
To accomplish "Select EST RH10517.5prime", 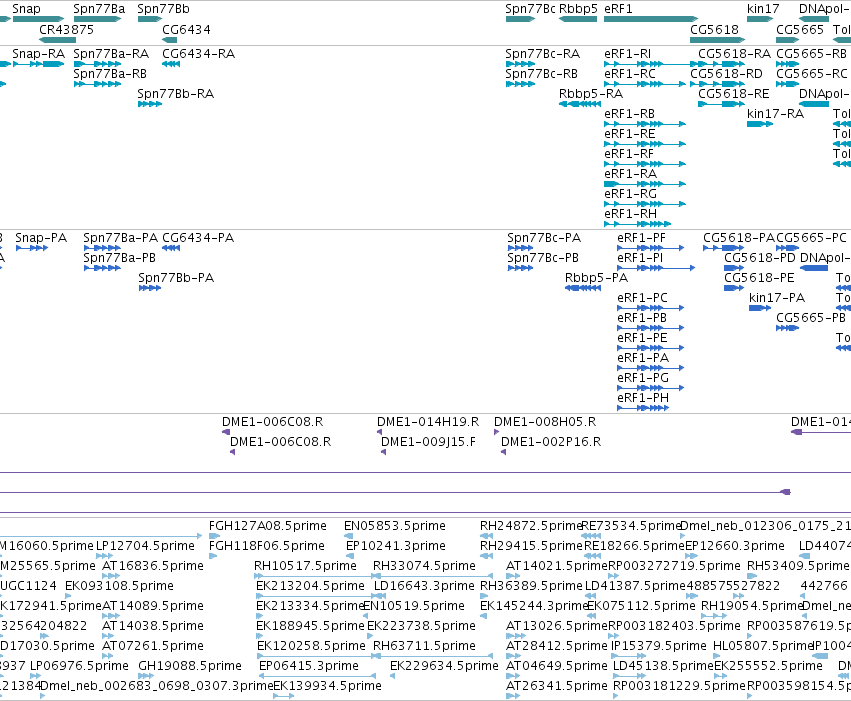I will pos(314,577).
